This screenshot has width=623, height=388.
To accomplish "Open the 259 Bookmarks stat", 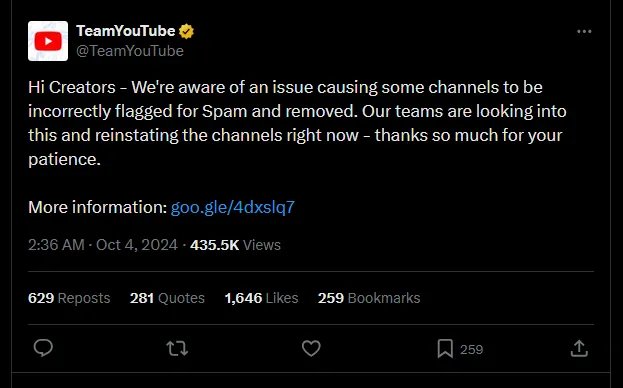I will click(x=369, y=298).
